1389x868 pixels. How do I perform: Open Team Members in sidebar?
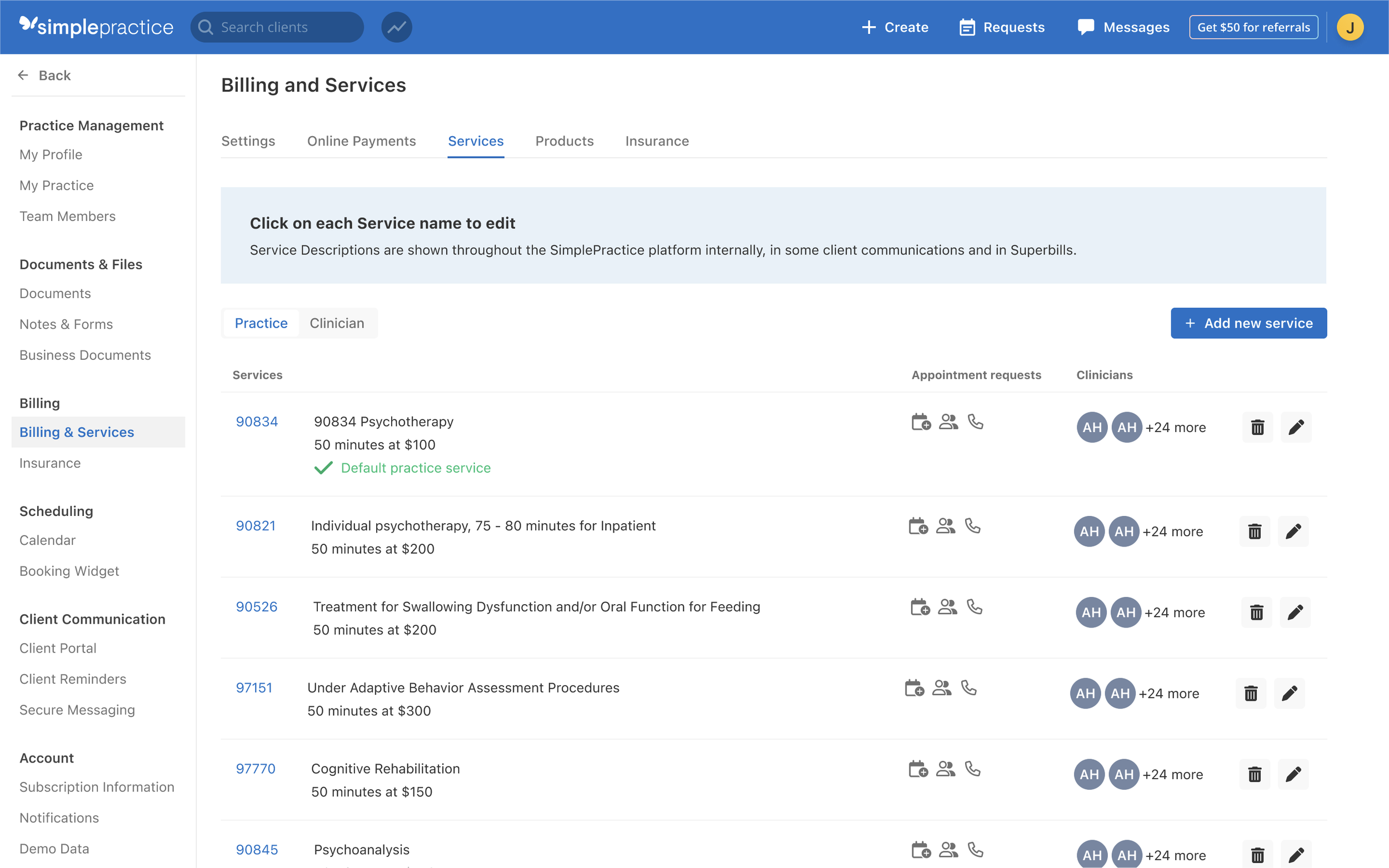click(67, 217)
